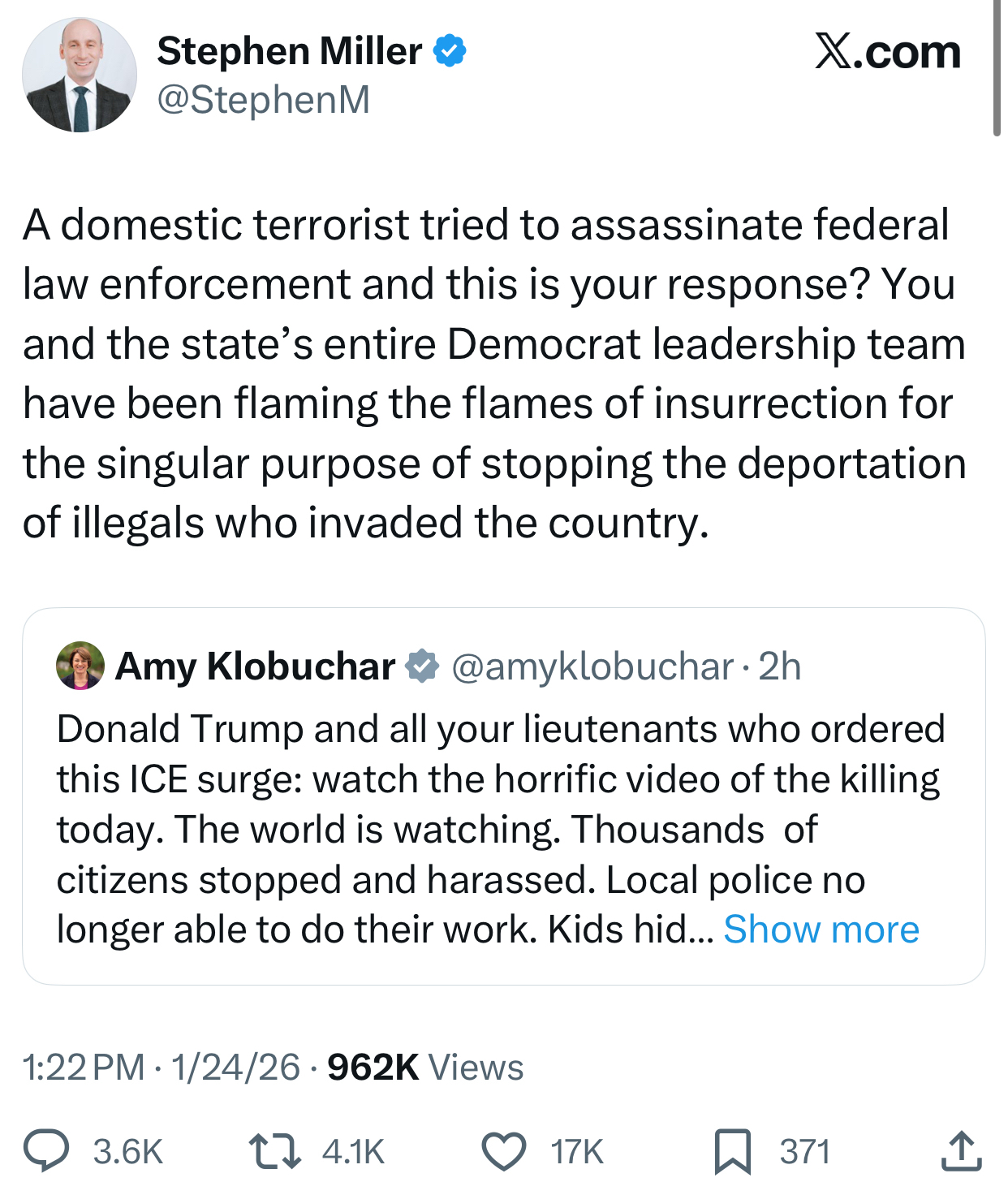Click the Stephen Miller display name
The image size is (1008, 1182).
289,51
